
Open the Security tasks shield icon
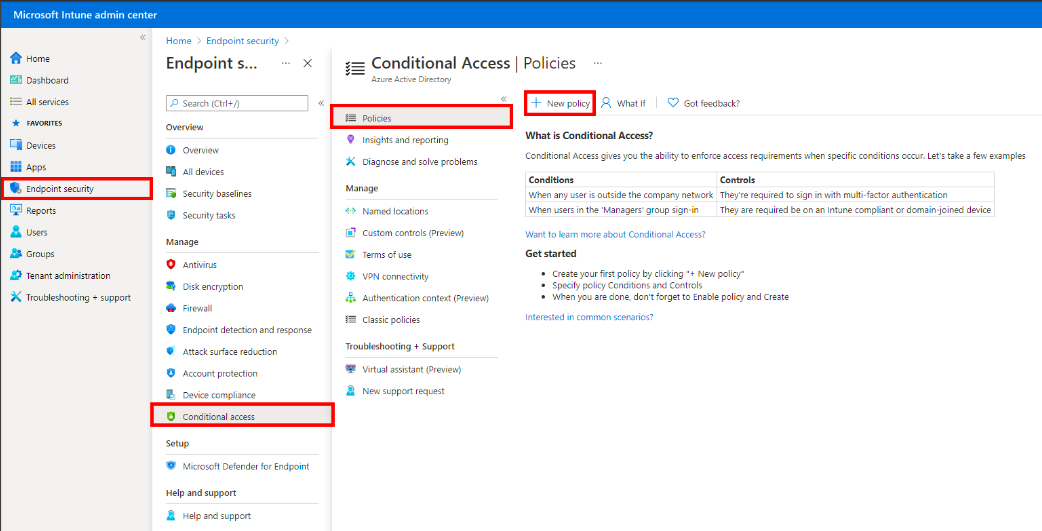point(171,215)
